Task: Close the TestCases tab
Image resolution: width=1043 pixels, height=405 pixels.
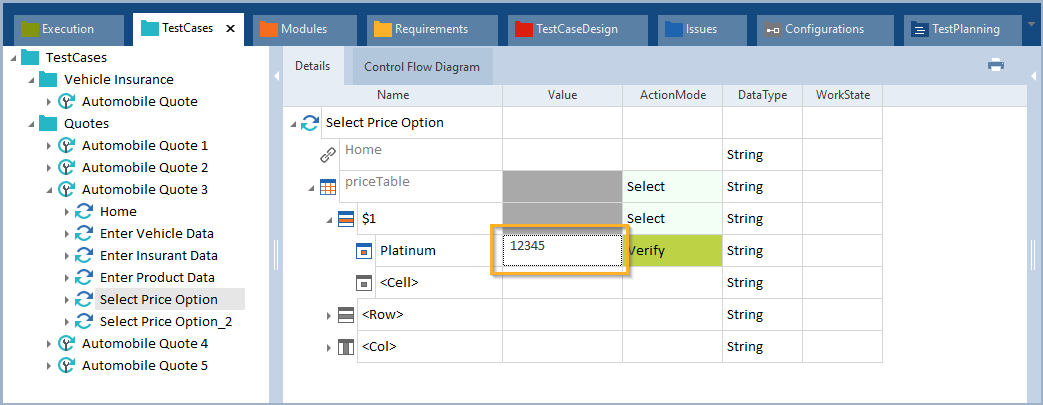Action: coord(231,29)
